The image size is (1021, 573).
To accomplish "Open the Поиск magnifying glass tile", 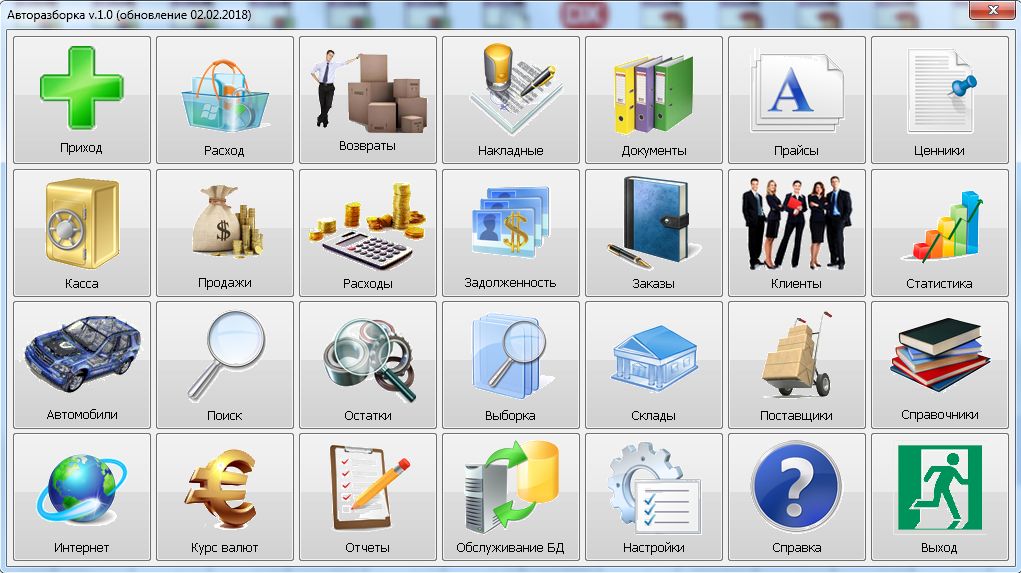I will [225, 365].
